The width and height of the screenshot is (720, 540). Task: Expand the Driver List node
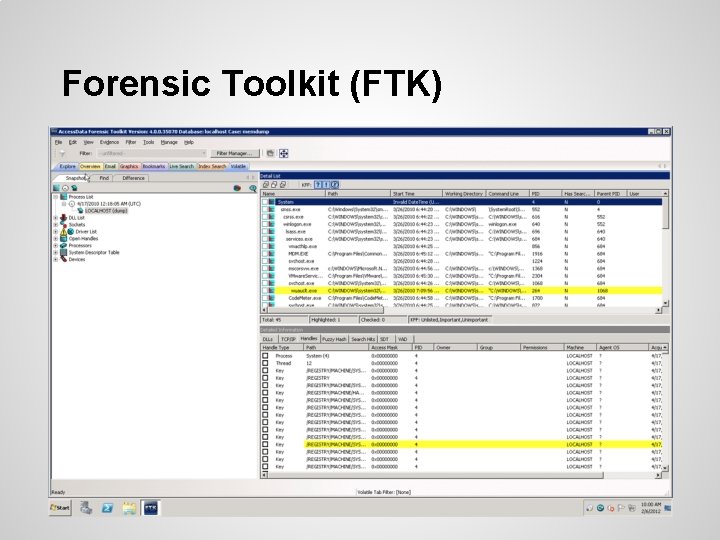(x=56, y=232)
